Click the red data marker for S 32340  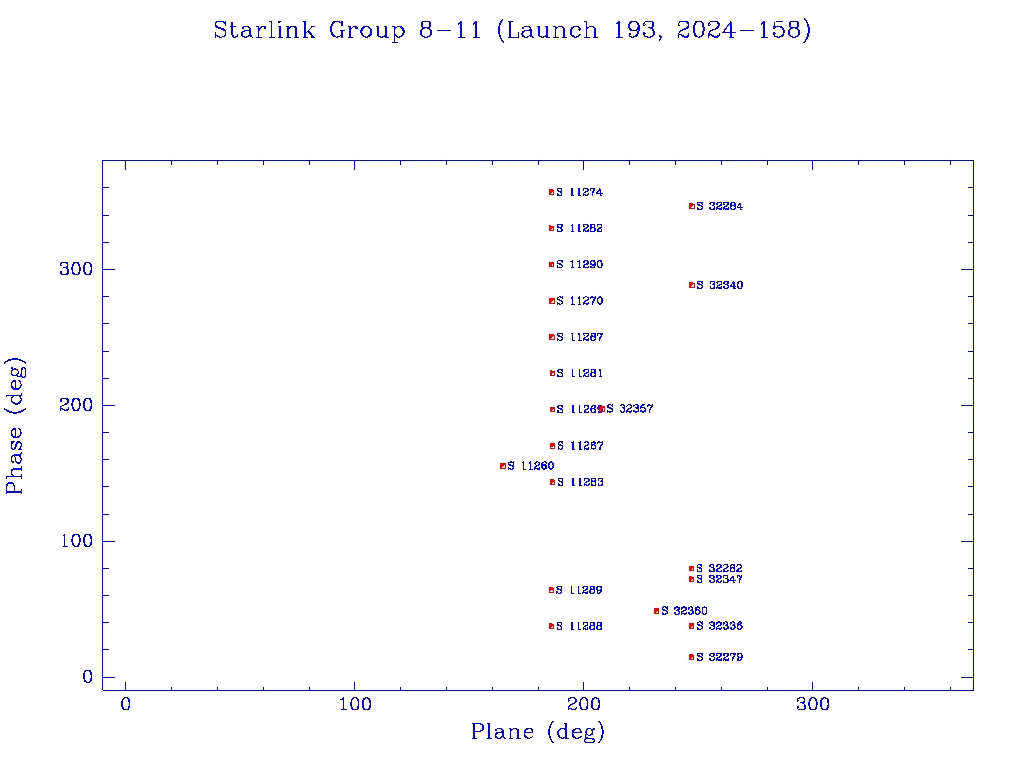click(692, 285)
